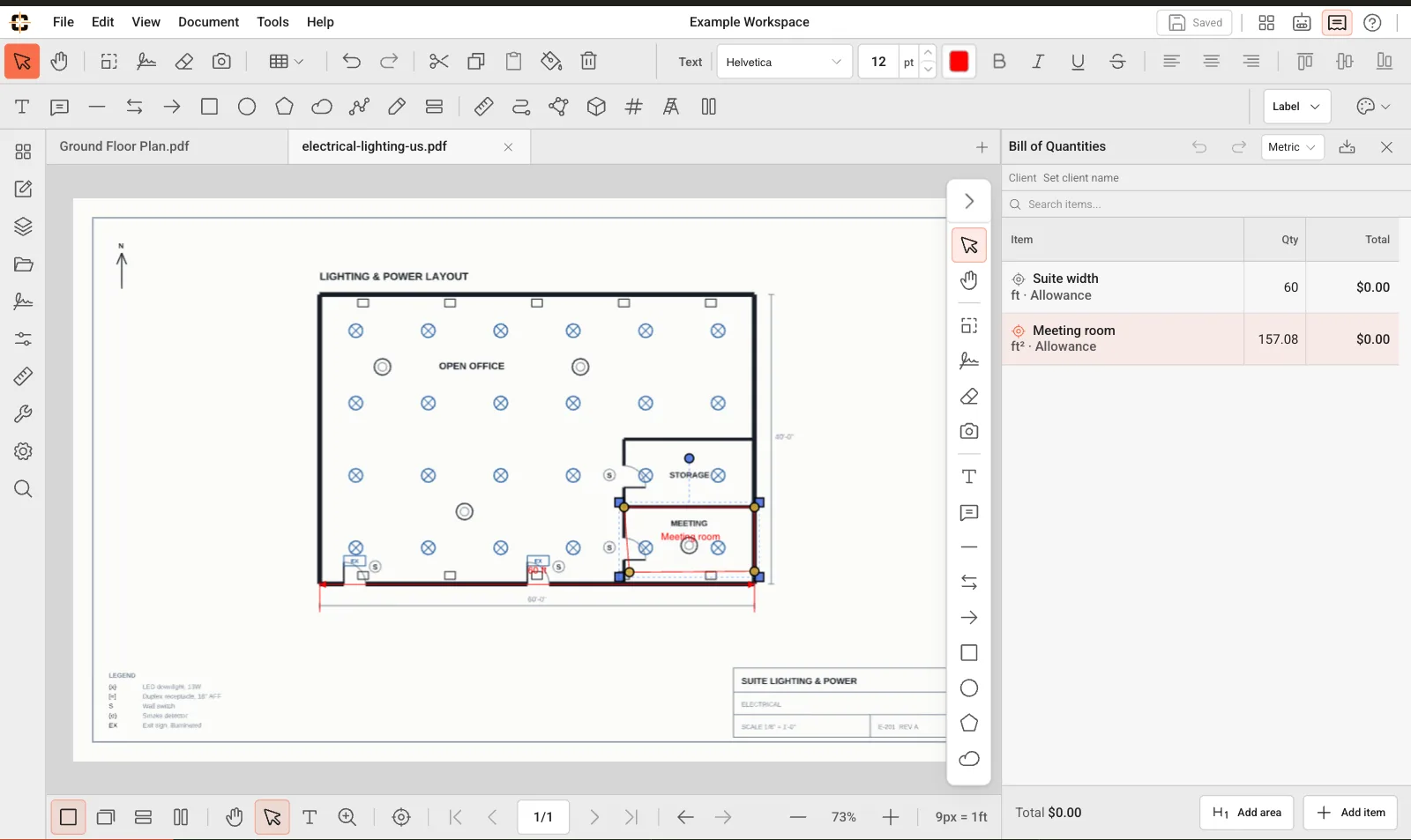Open the View menu
Image resolution: width=1411 pixels, height=840 pixels.
[146, 22]
